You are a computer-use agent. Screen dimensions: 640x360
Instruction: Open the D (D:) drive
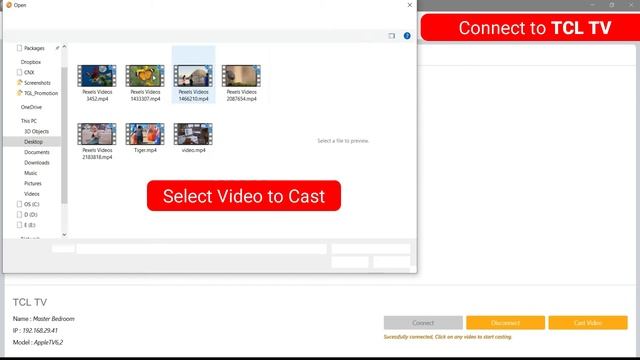click(31, 215)
